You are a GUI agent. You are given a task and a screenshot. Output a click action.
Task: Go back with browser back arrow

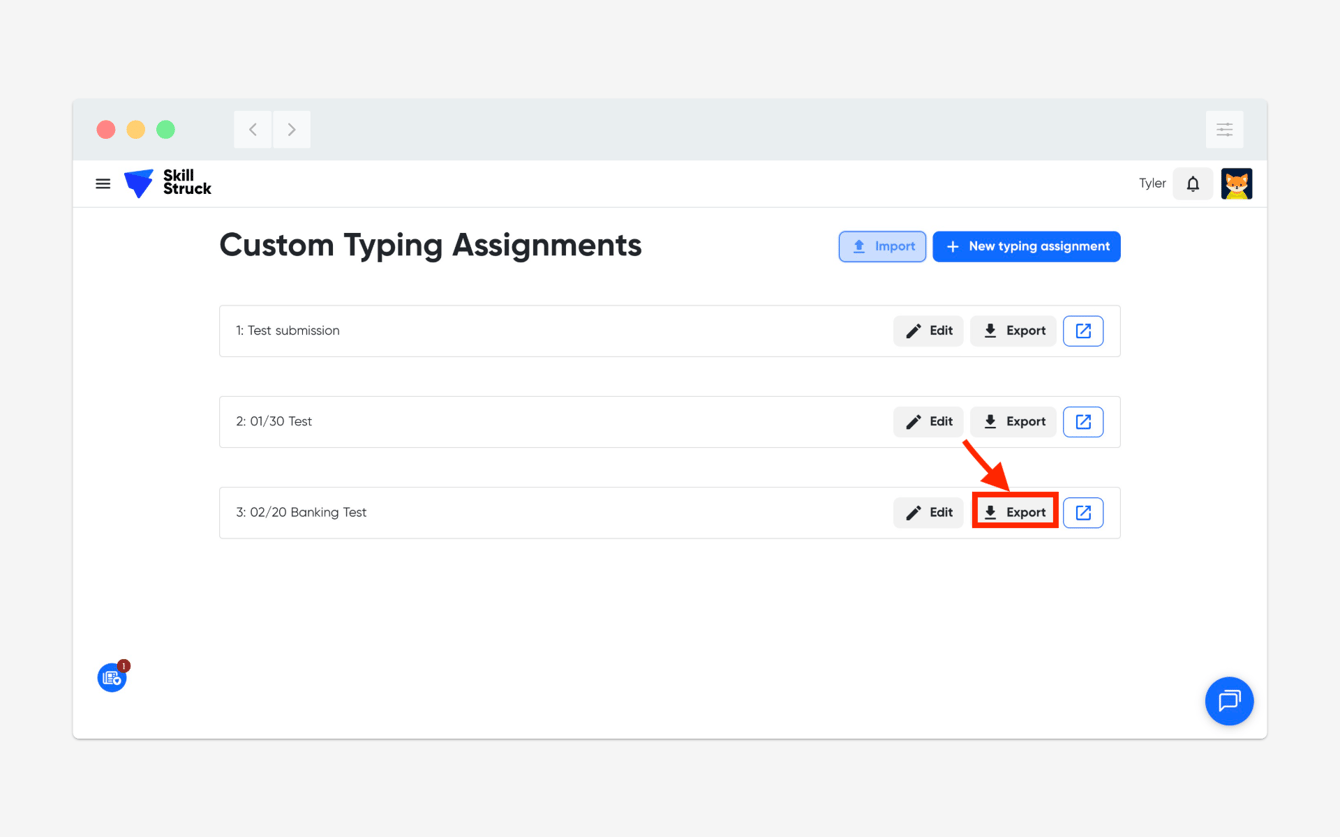click(x=253, y=130)
